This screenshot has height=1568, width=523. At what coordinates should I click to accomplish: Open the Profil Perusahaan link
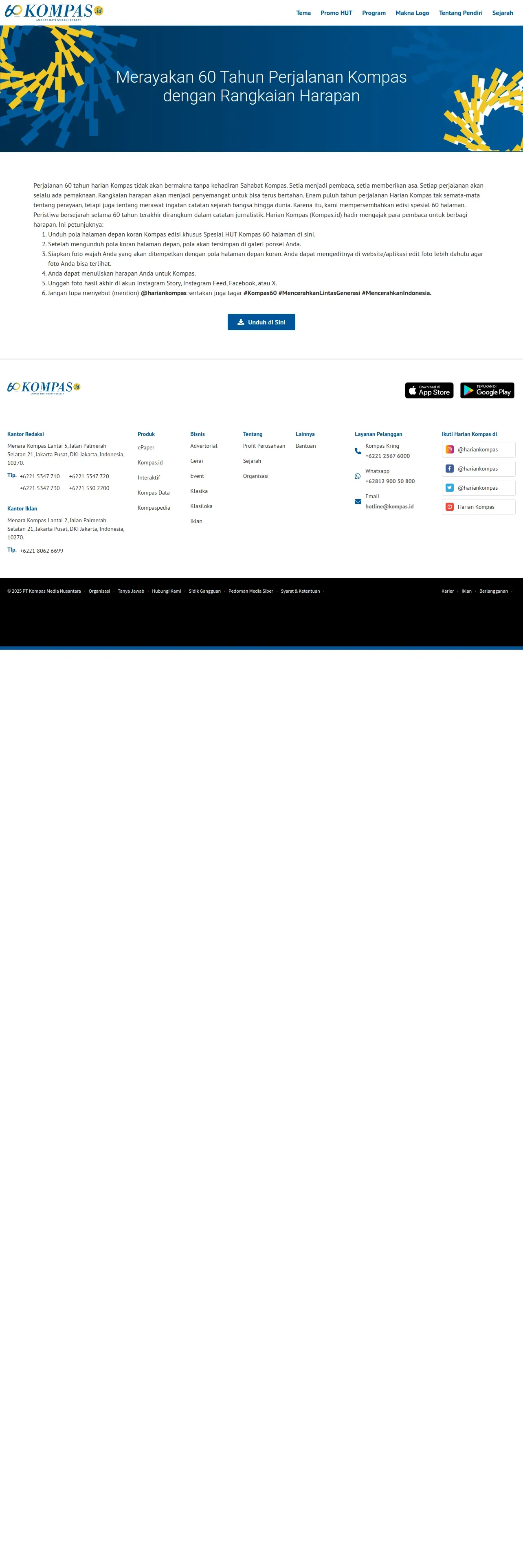(264, 446)
